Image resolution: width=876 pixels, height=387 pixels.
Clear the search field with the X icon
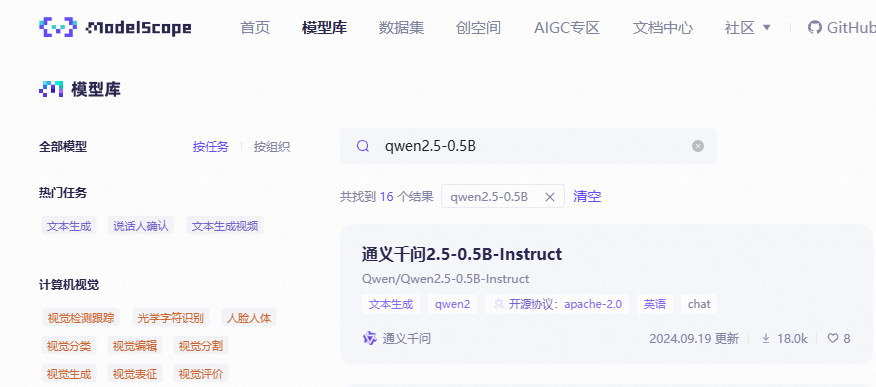point(698,146)
